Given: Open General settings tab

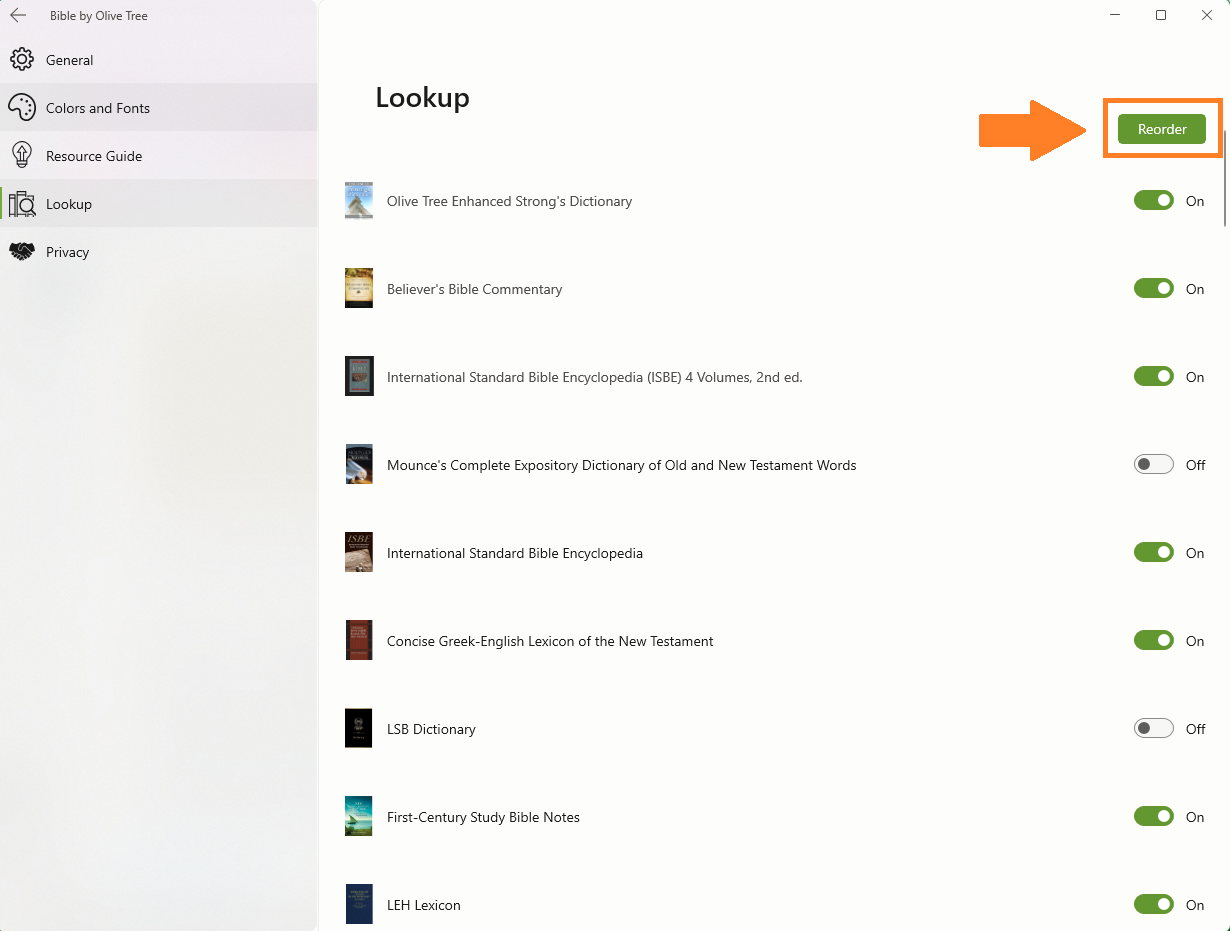Looking at the screenshot, I should [x=159, y=60].
